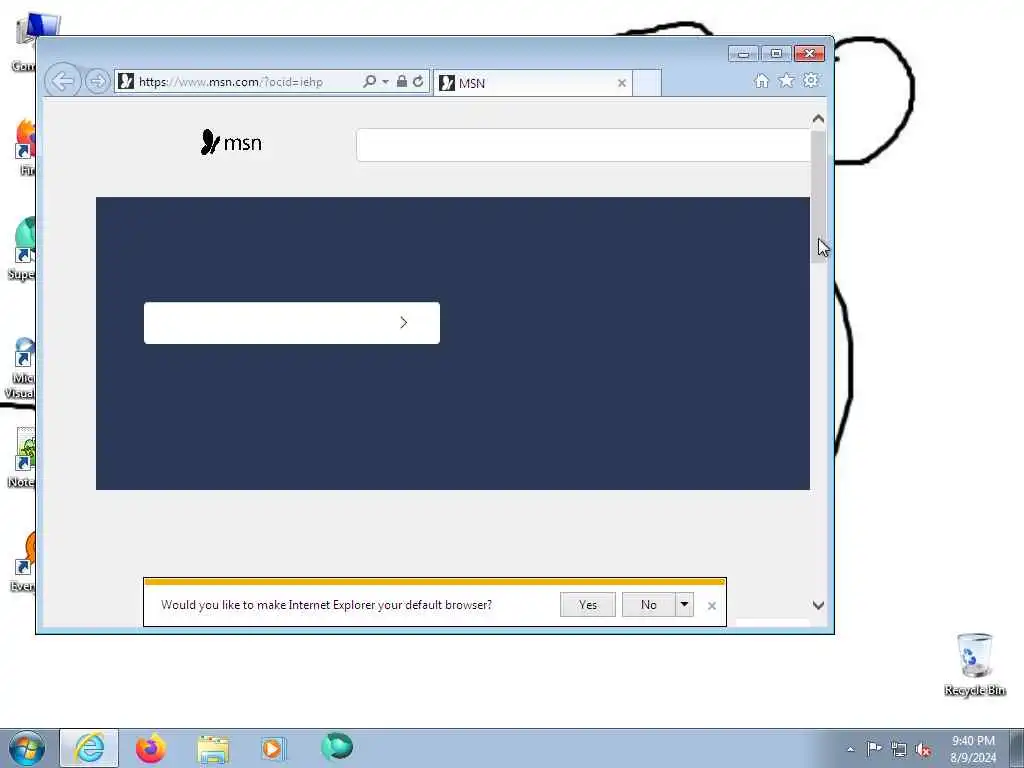Click the Forward navigation arrow
This screenshot has width=1024, height=768.
[97, 82]
